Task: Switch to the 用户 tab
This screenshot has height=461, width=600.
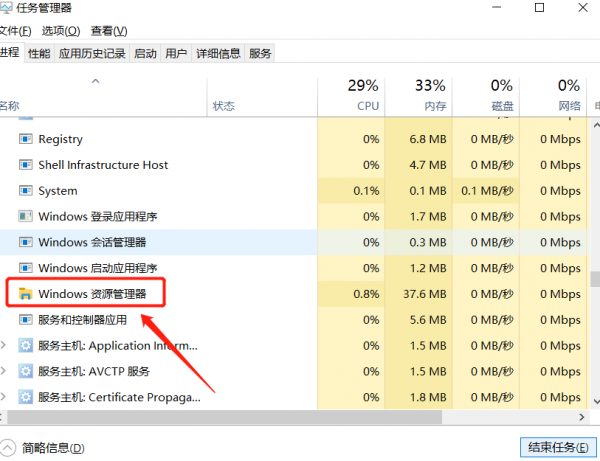Action: [176, 54]
